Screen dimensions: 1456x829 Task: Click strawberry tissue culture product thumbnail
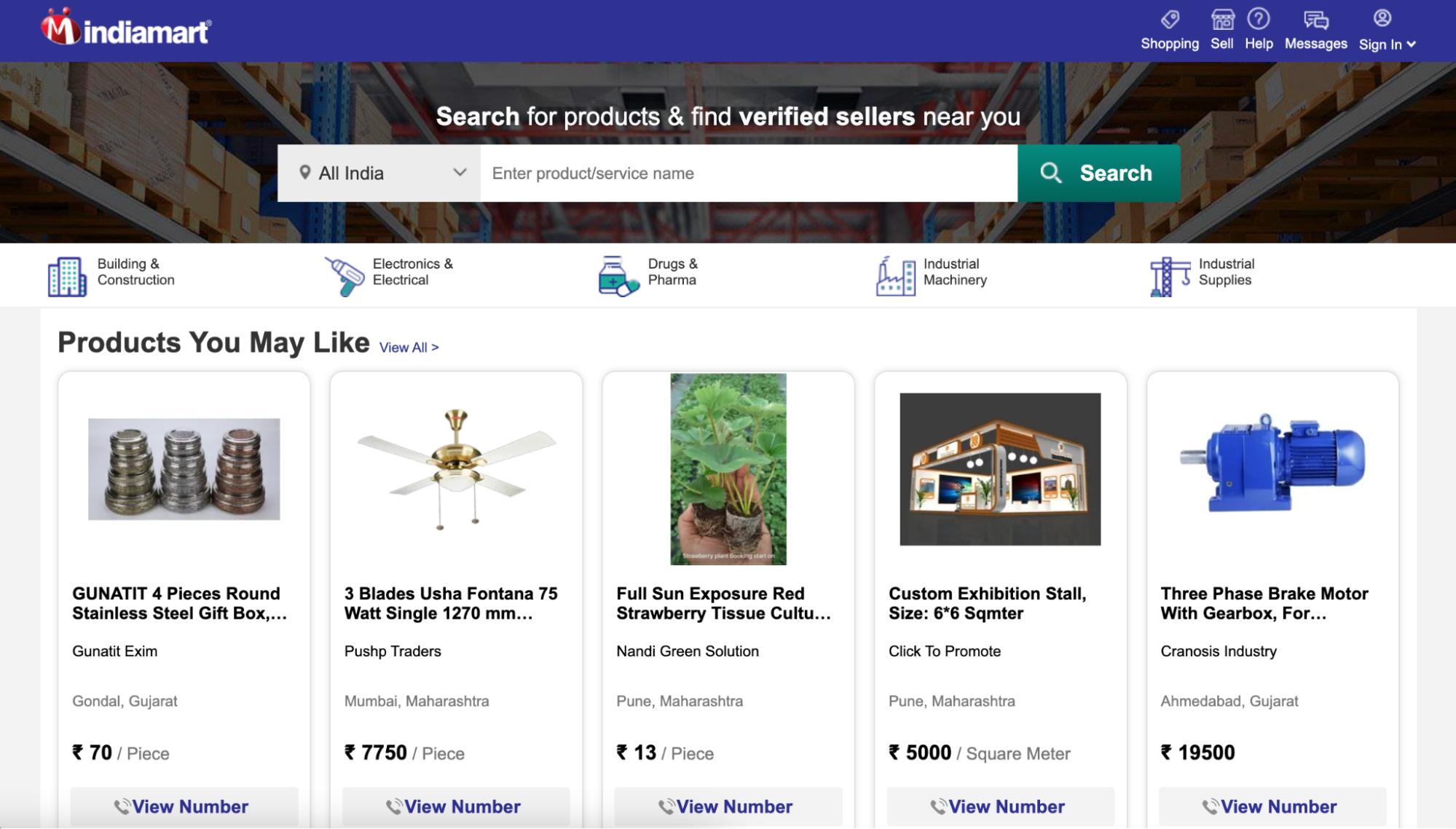click(x=727, y=469)
